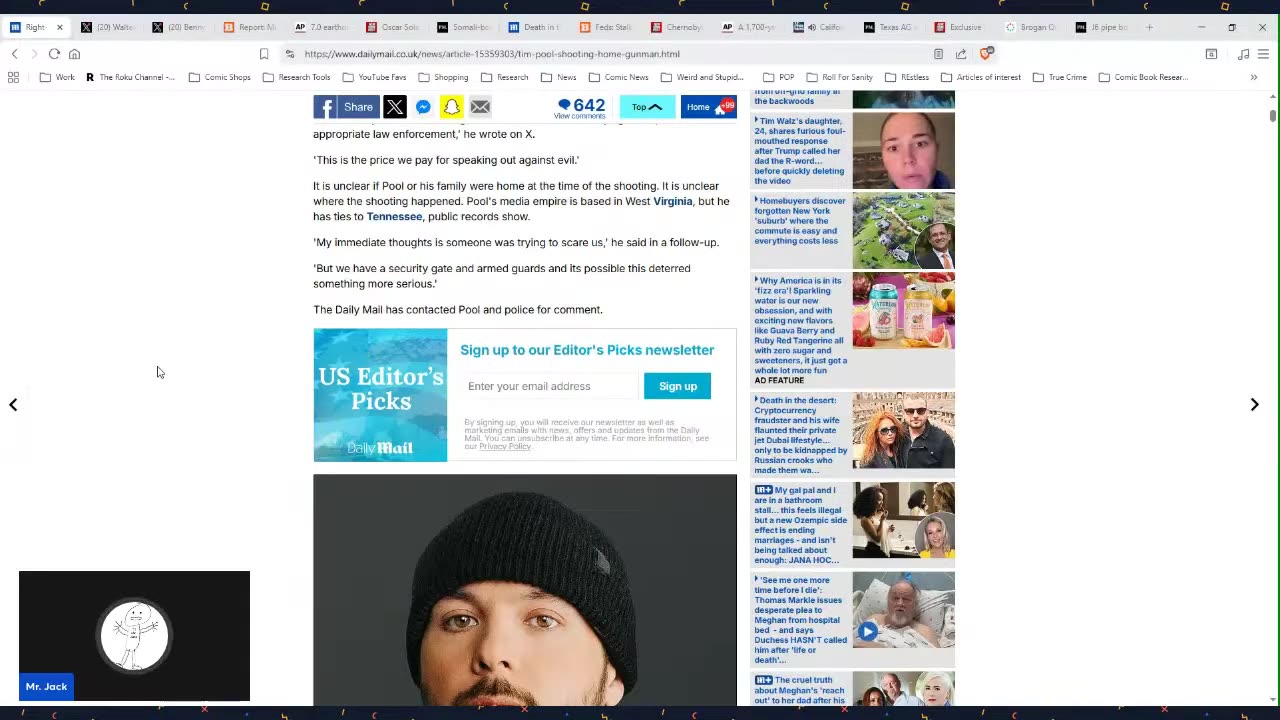Open the sidebar panel icon
Viewport: 1280px width, 720px height.
(1211, 54)
